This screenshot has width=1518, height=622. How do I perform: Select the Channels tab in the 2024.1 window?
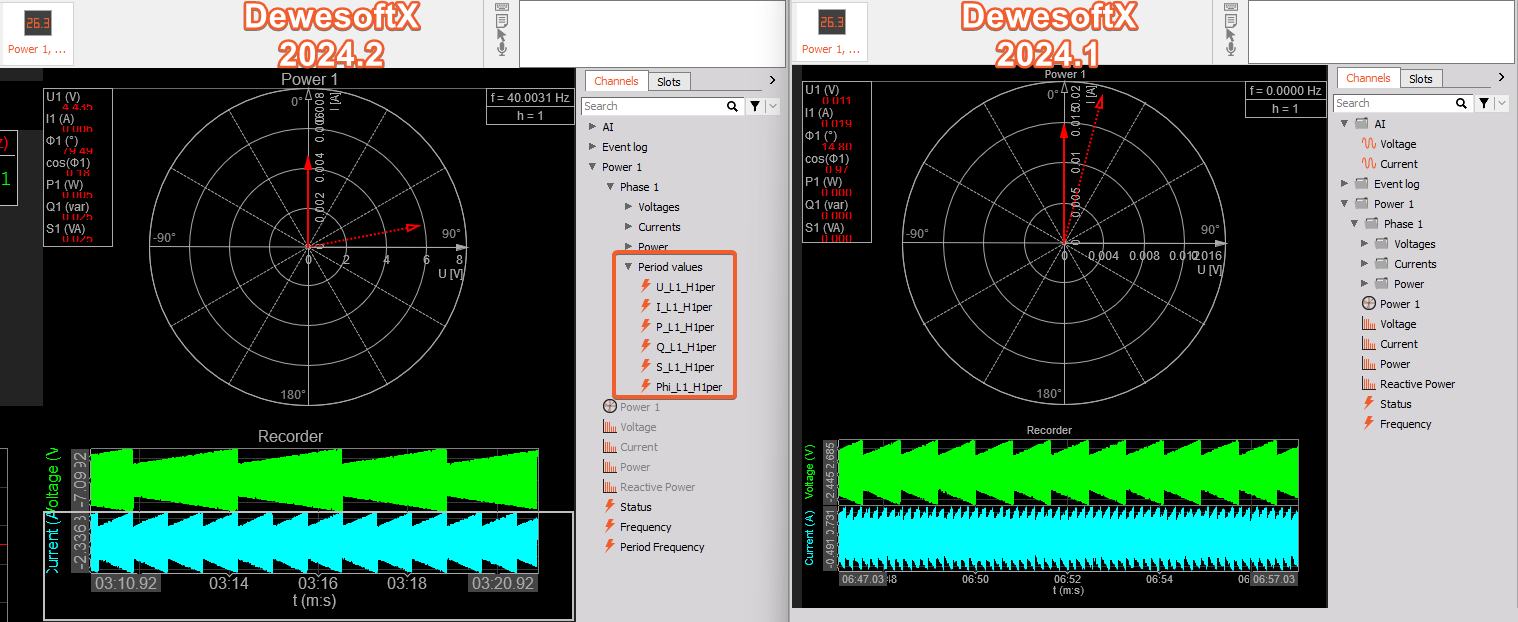[x=1368, y=78]
